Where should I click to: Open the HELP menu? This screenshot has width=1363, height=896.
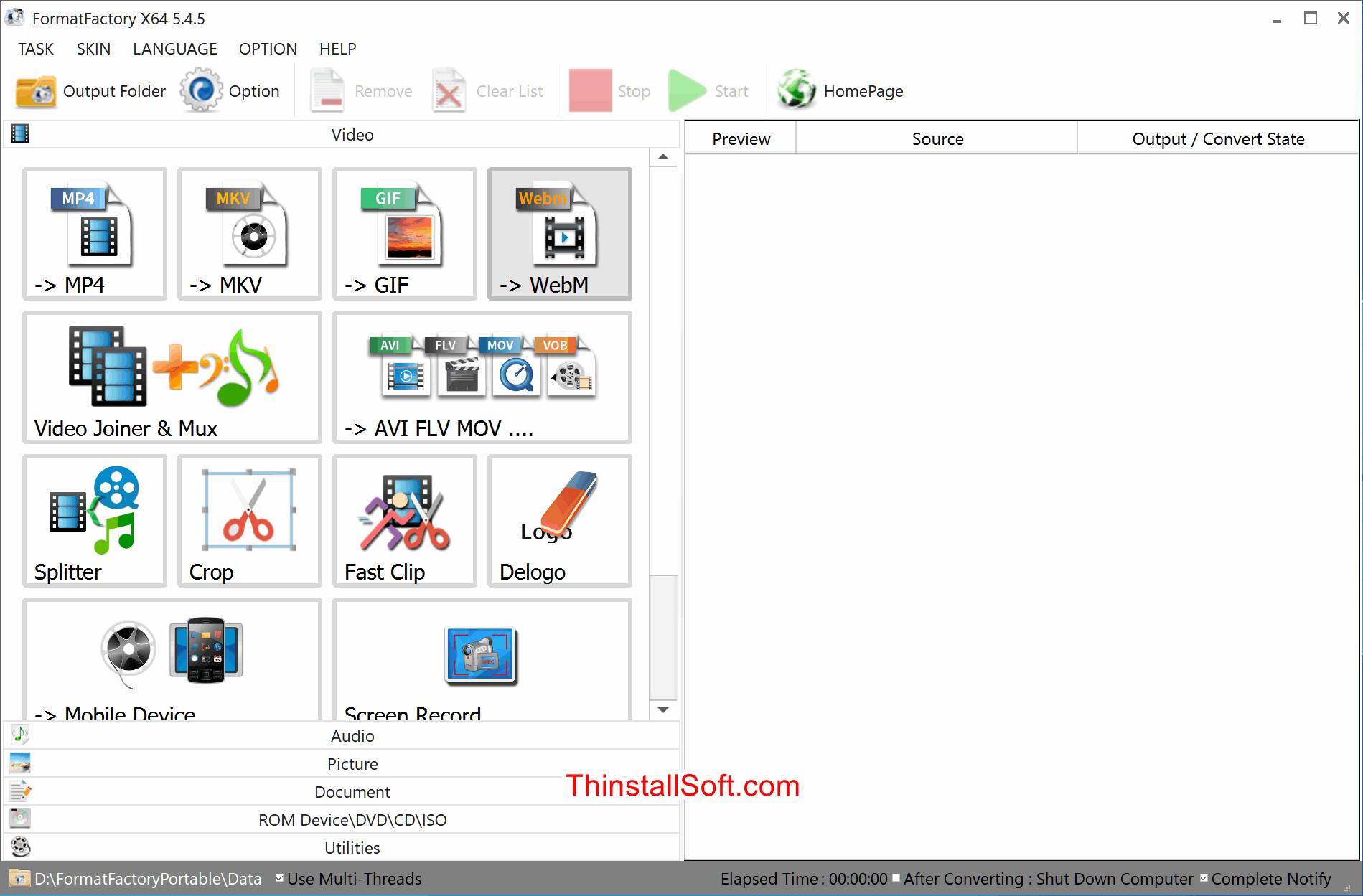coord(338,49)
